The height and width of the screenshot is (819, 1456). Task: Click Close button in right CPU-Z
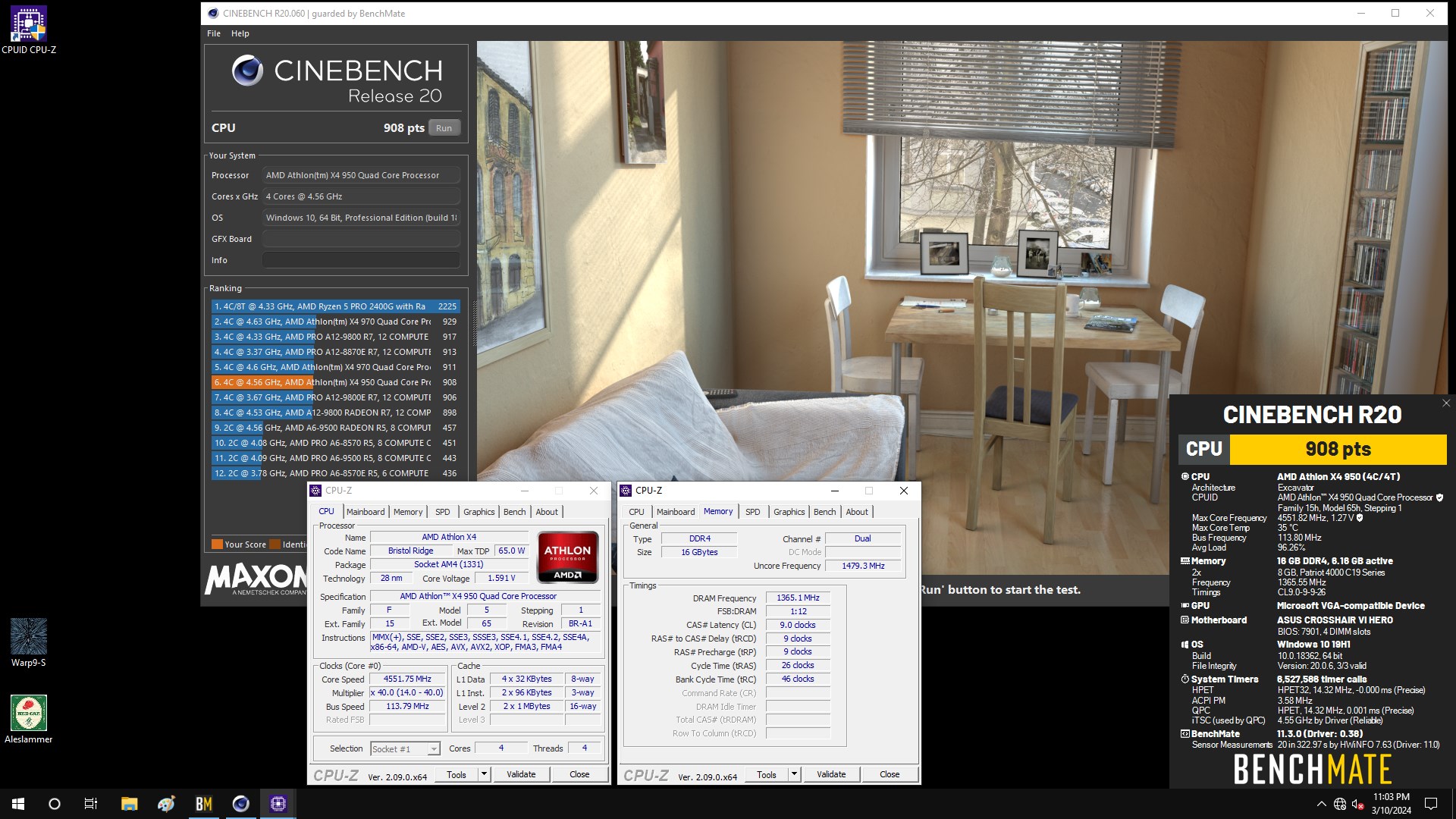coord(890,774)
